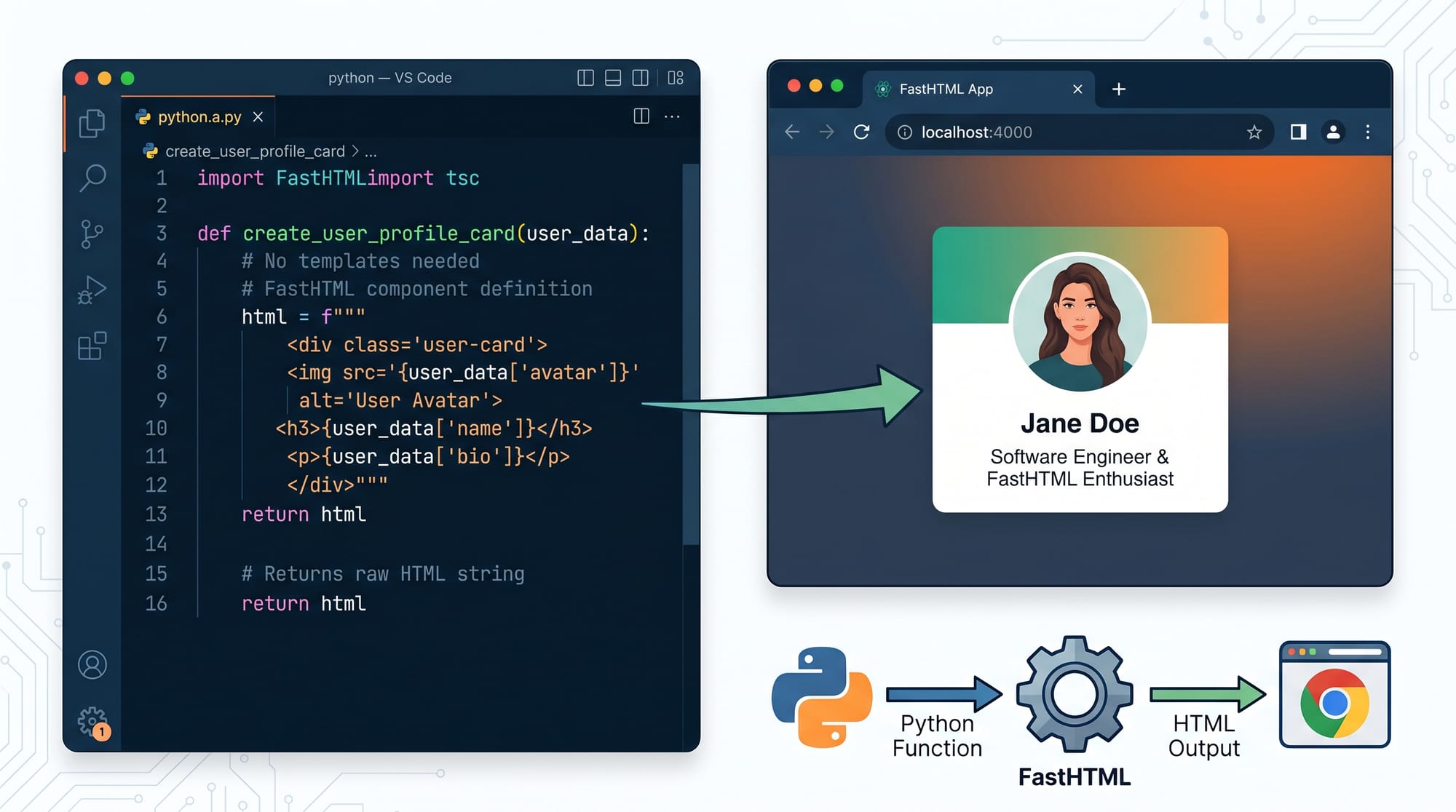Click 'return html' on line 16
Viewport: 1456px width, 812px height.
pyautogui.click(x=304, y=604)
